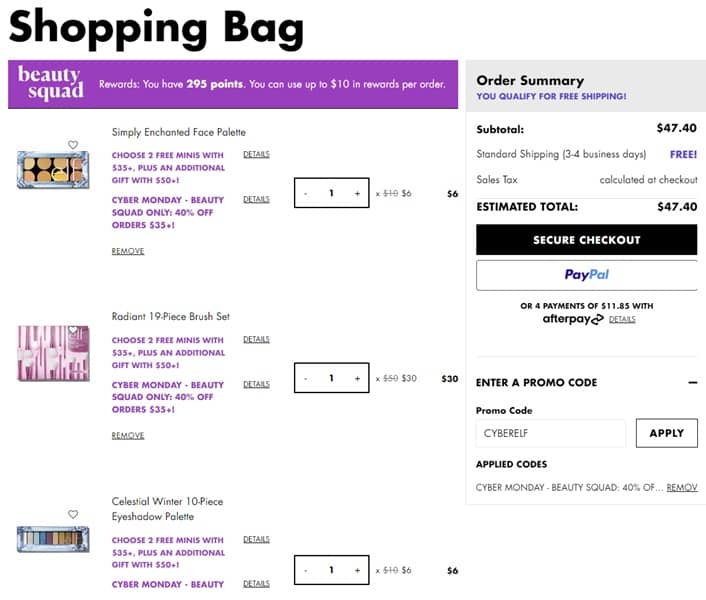The height and width of the screenshot is (600, 706).
Task: Apply the promo code
Action: click(666, 433)
